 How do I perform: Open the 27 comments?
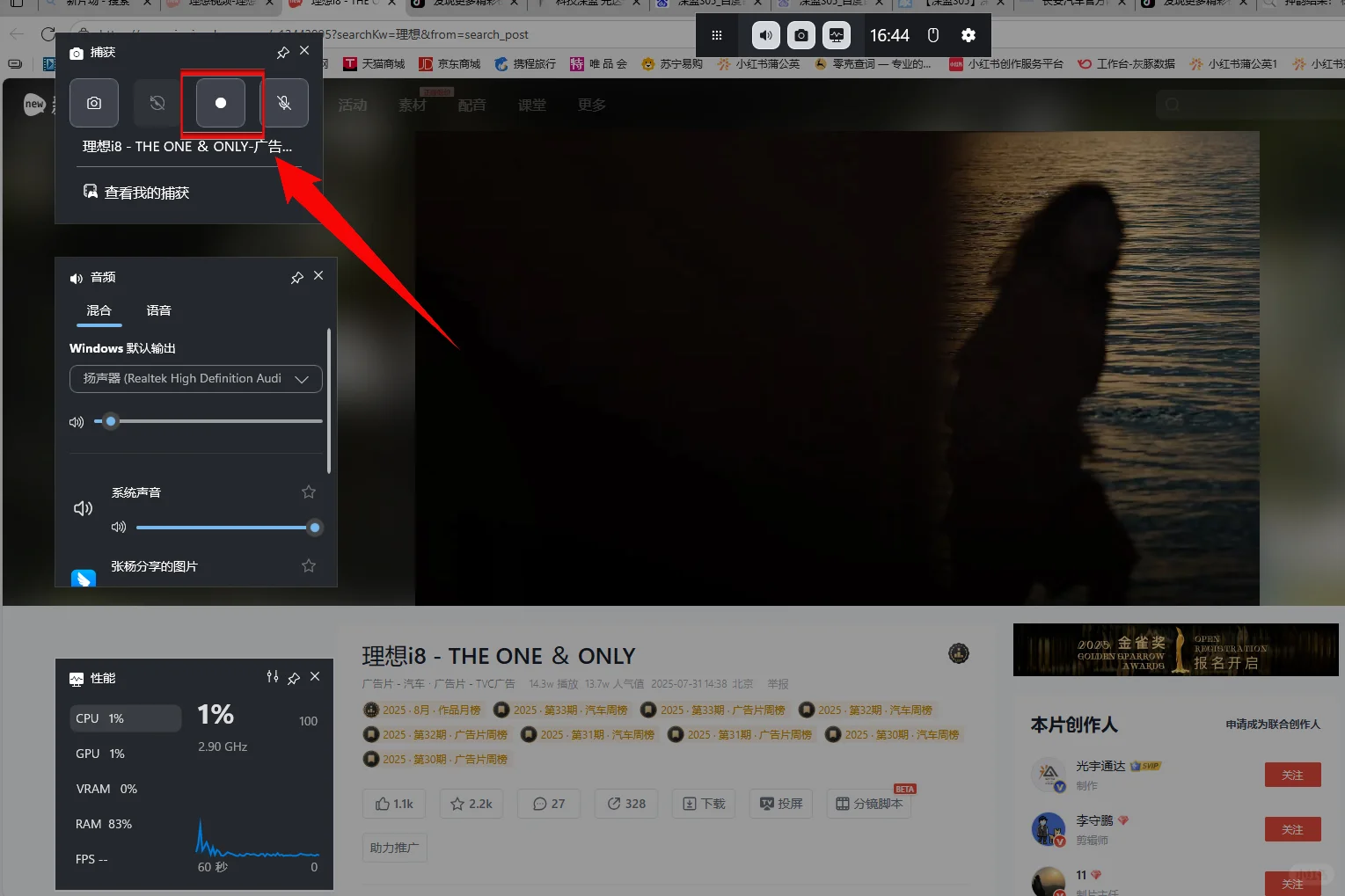coord(549,804)
